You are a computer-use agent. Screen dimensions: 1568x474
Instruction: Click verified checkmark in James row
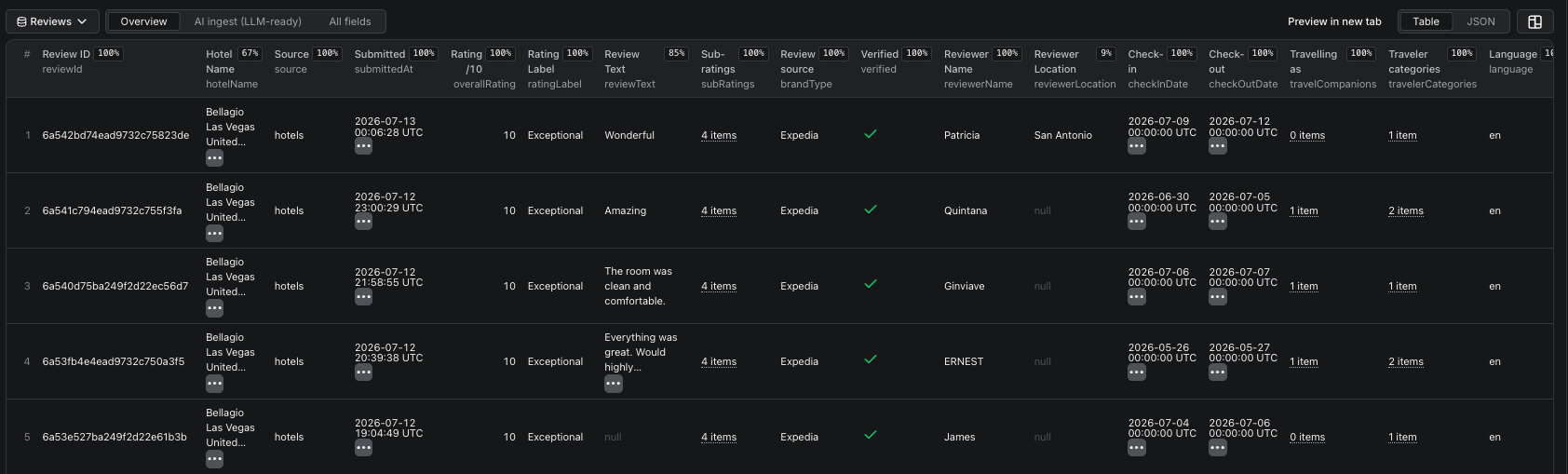(x=870, y=435)
